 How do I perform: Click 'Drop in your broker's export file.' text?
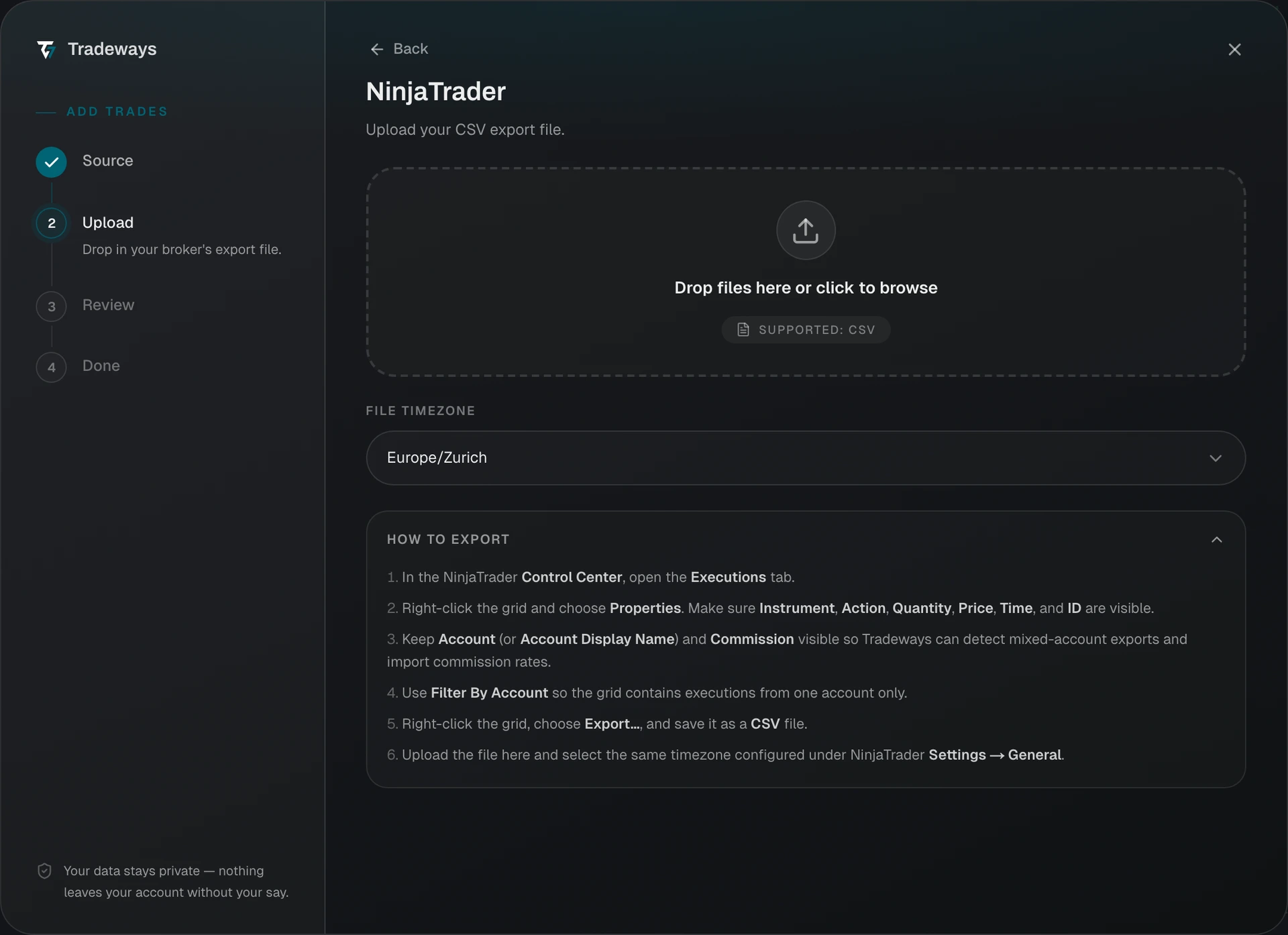[x=182, y=250]
